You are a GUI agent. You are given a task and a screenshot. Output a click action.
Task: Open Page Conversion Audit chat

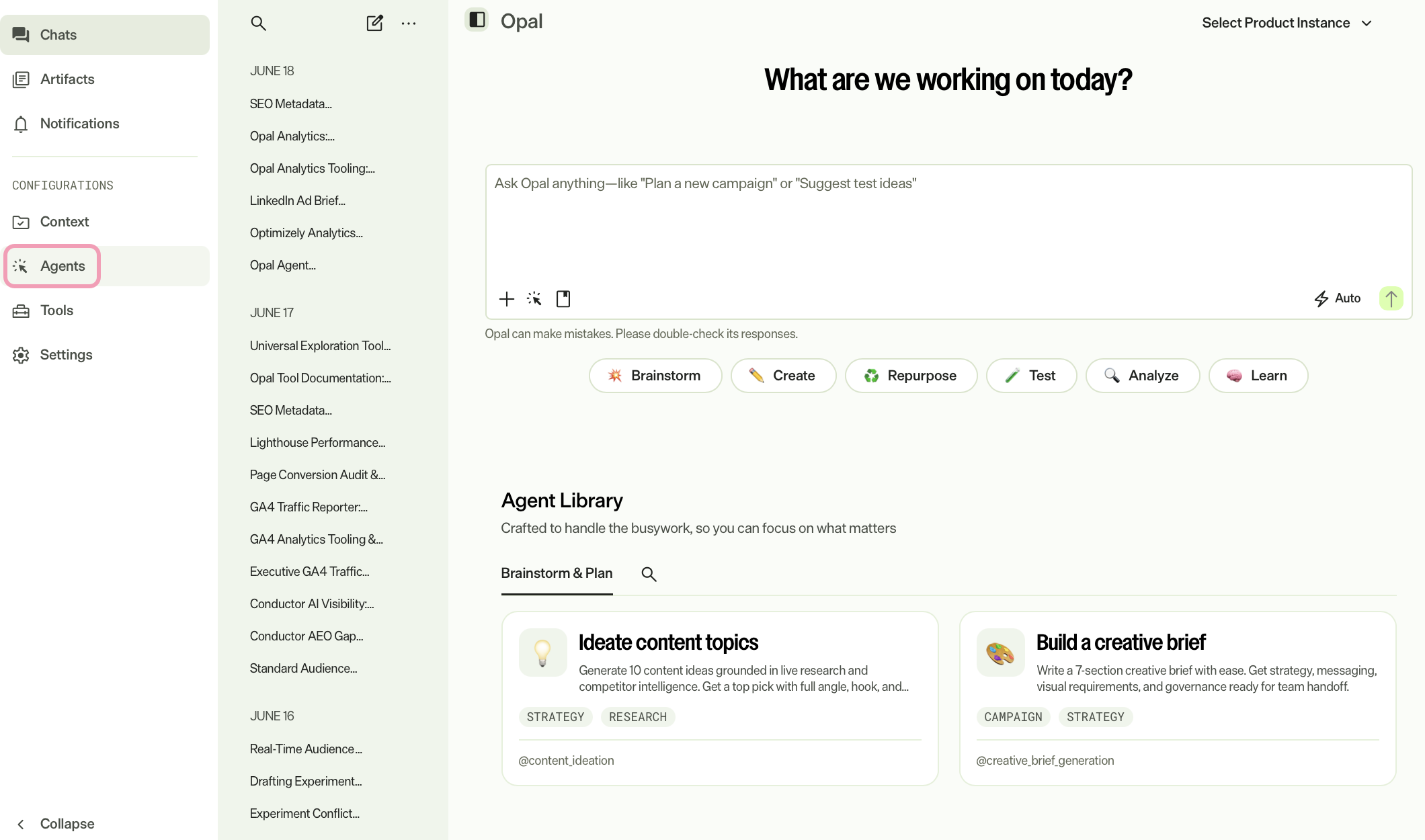[318, 475]
